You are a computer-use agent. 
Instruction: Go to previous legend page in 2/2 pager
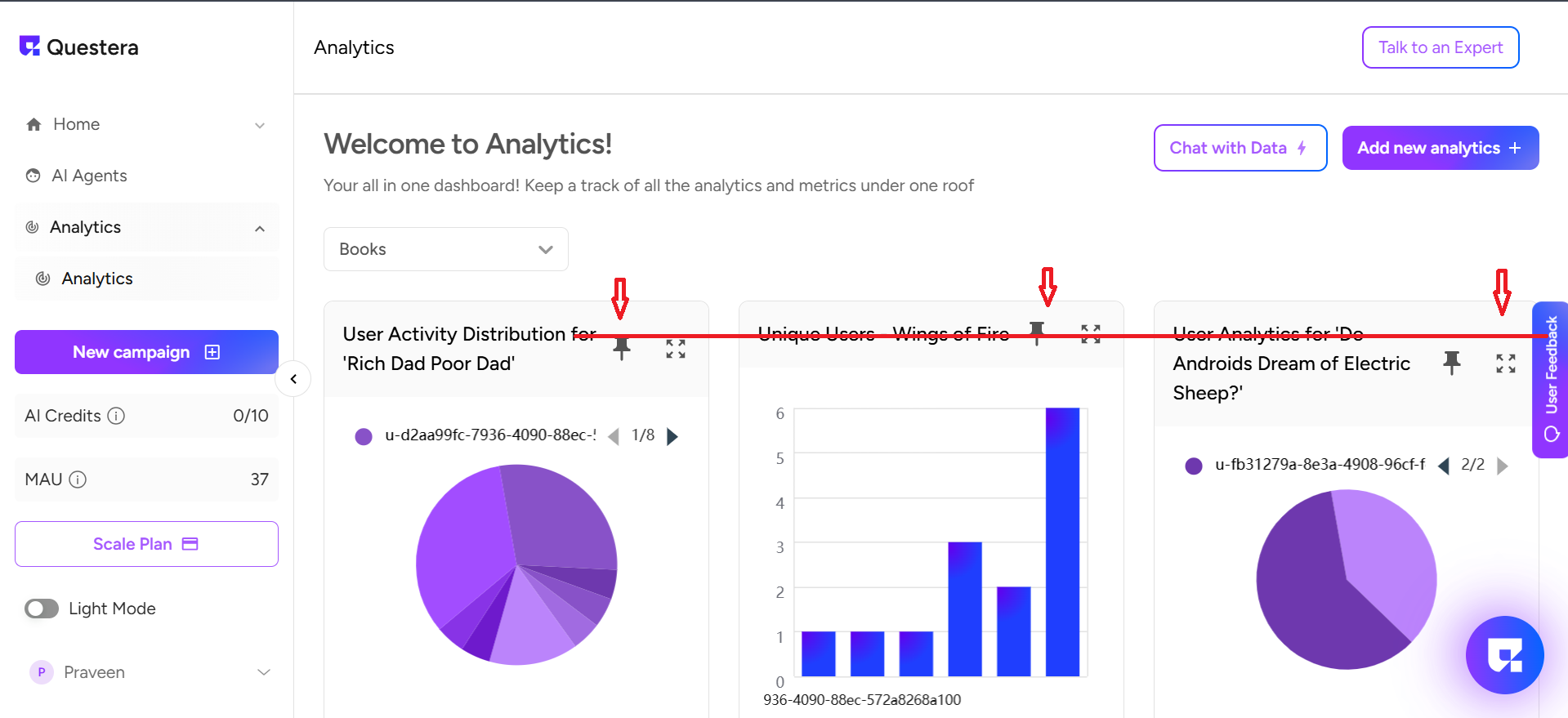[x=1444, y=466]
